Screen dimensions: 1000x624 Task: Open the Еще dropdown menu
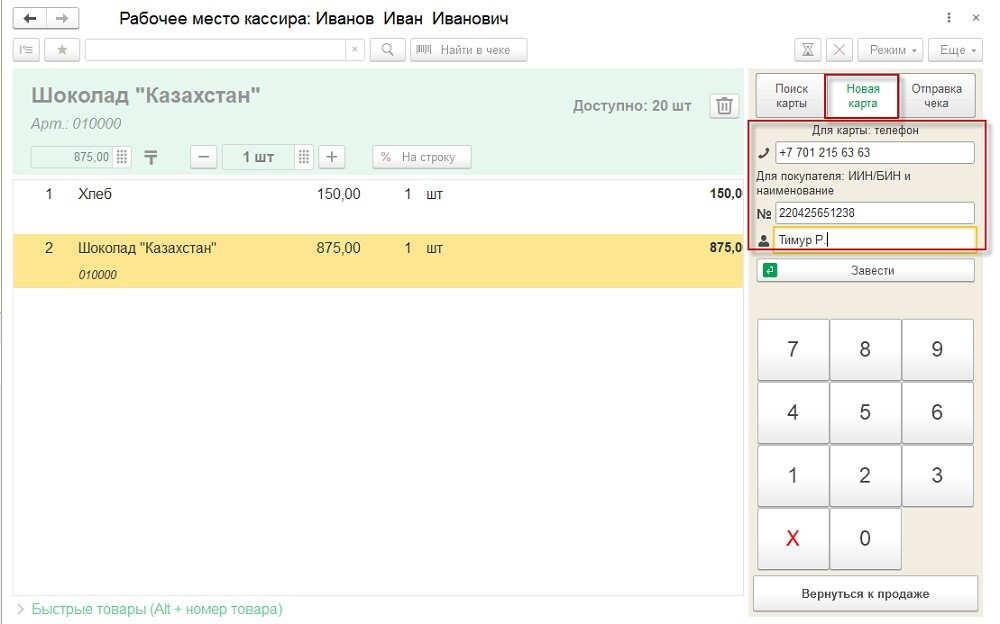(955, 50)
